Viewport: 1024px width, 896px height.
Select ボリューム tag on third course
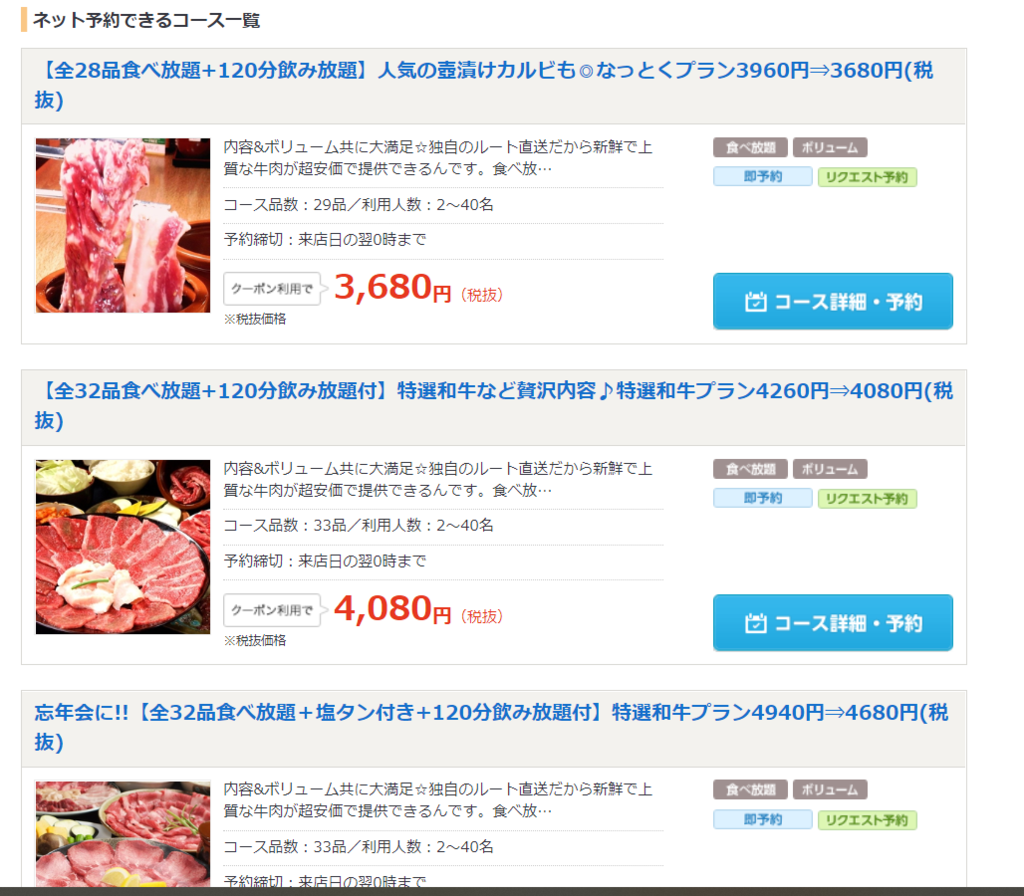pyautogui.click(x=830, y=790)
